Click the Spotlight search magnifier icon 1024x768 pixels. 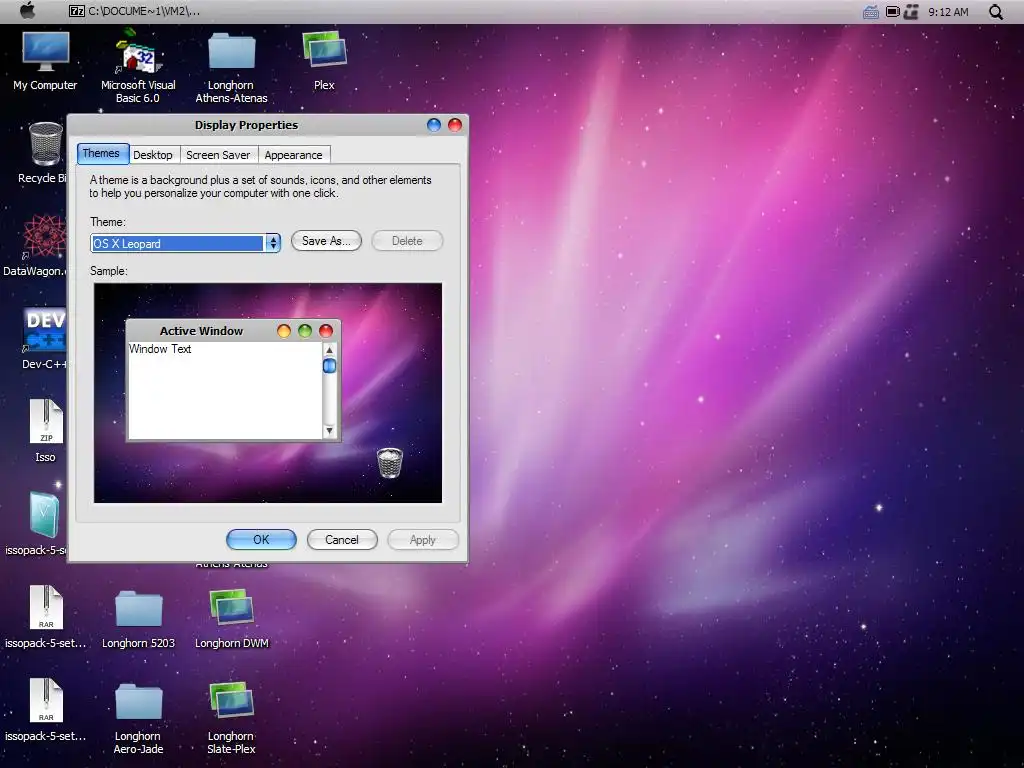pyautogui.click(x=995, y=12)
